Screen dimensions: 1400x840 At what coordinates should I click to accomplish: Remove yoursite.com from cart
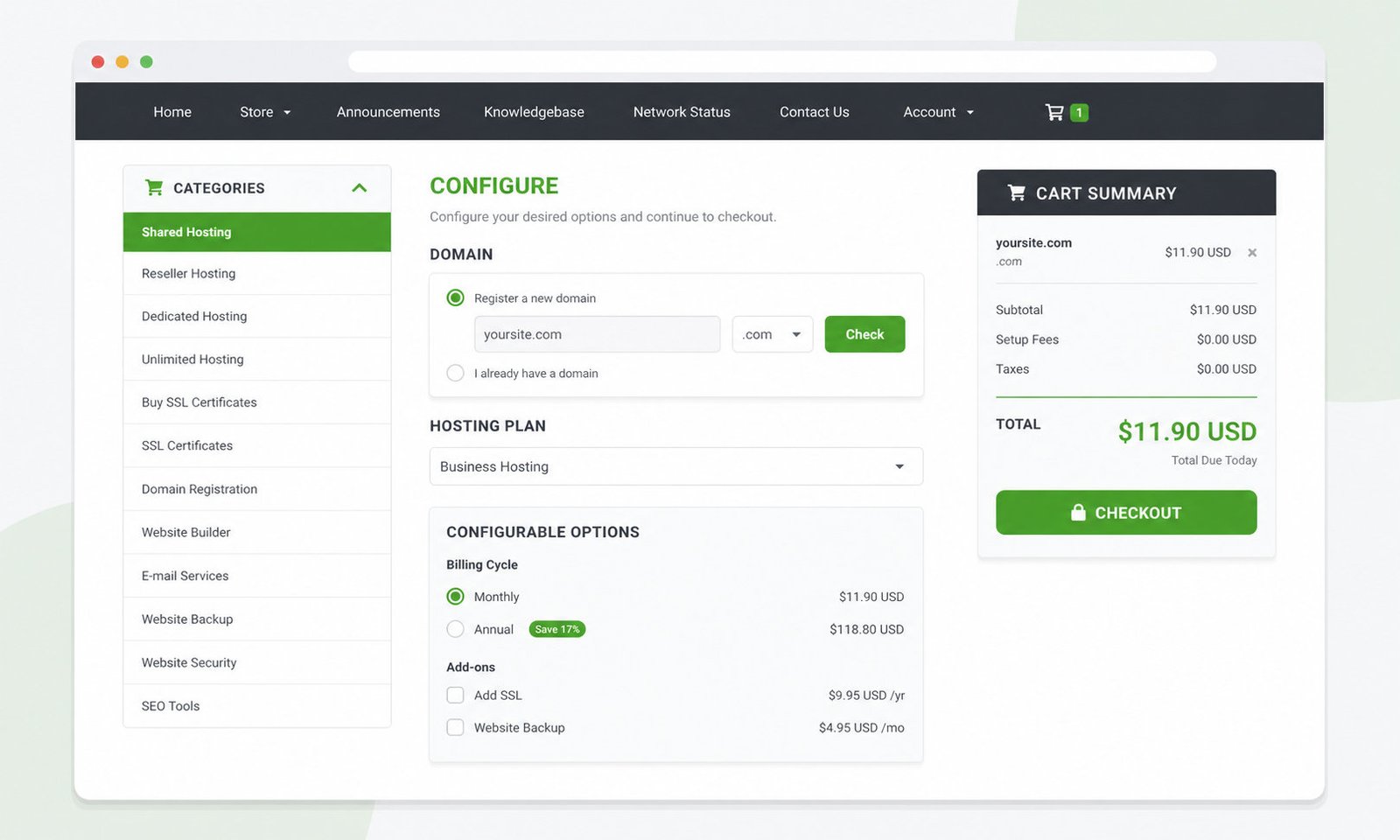pyautogui.click(x=1252, y=253)
